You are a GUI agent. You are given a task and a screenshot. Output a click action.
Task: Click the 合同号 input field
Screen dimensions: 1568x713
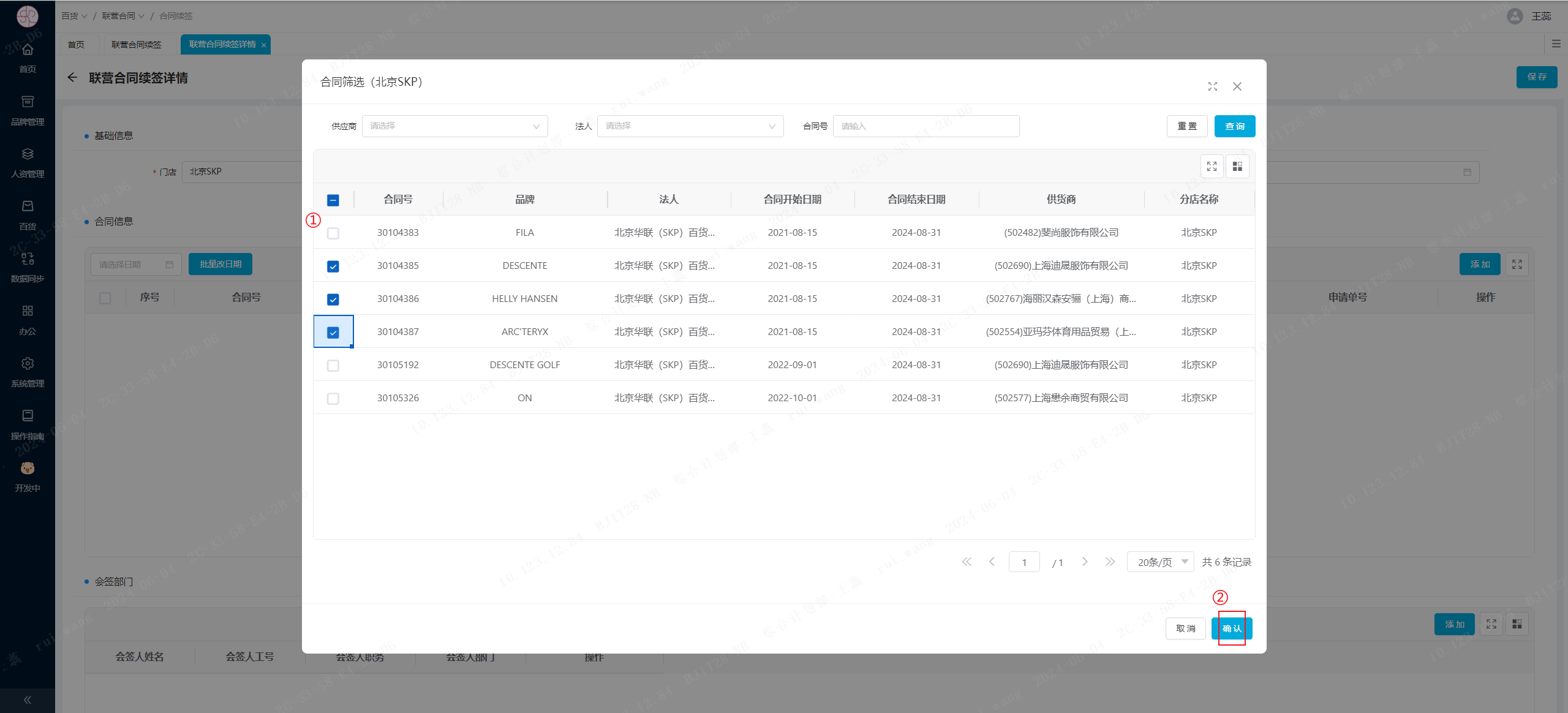pyautogui.click(x=925, y=126)
